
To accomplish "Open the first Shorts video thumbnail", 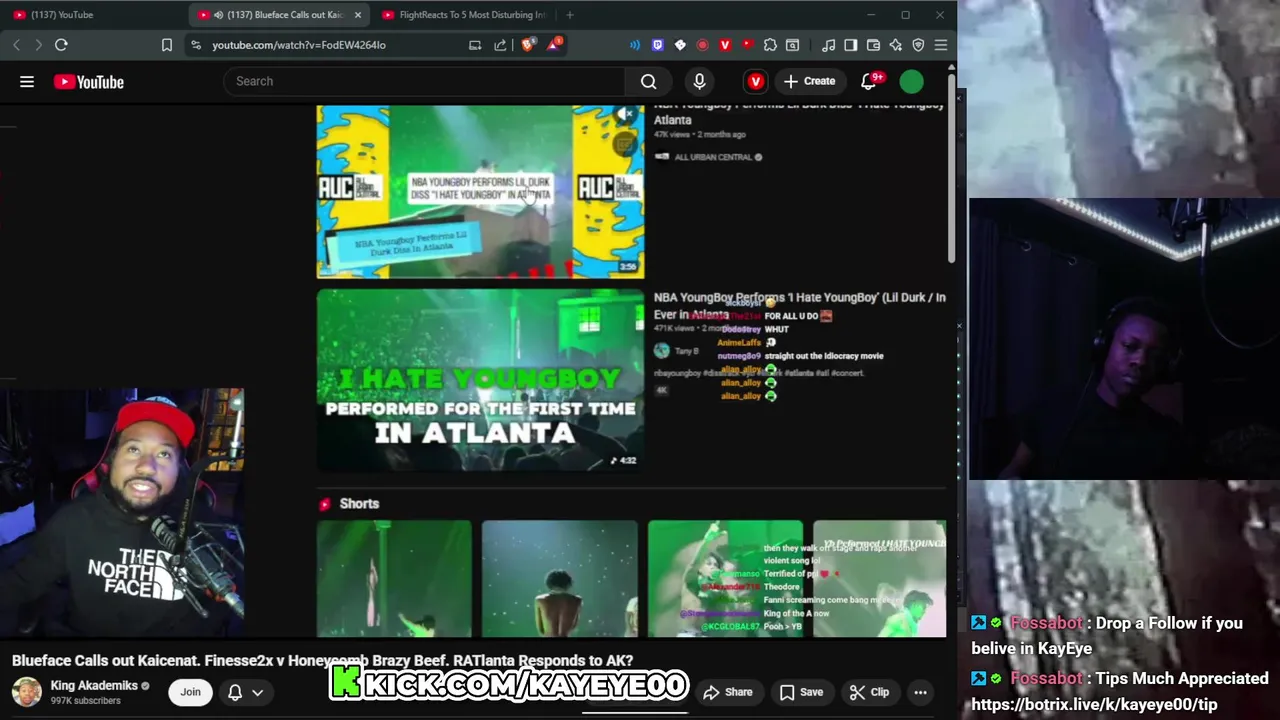I will [x=394, y=578].
